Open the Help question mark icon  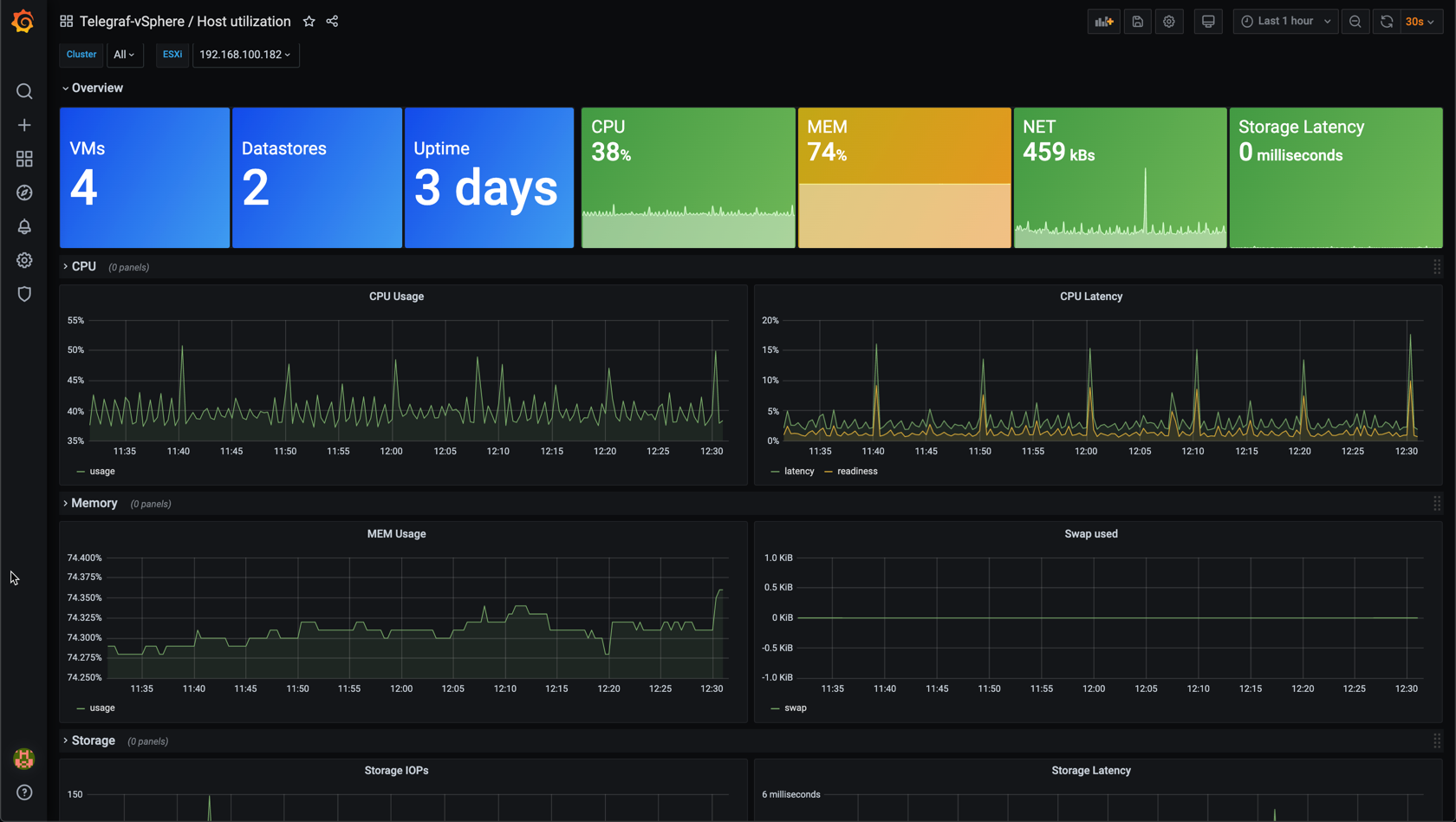pos(24,793)
